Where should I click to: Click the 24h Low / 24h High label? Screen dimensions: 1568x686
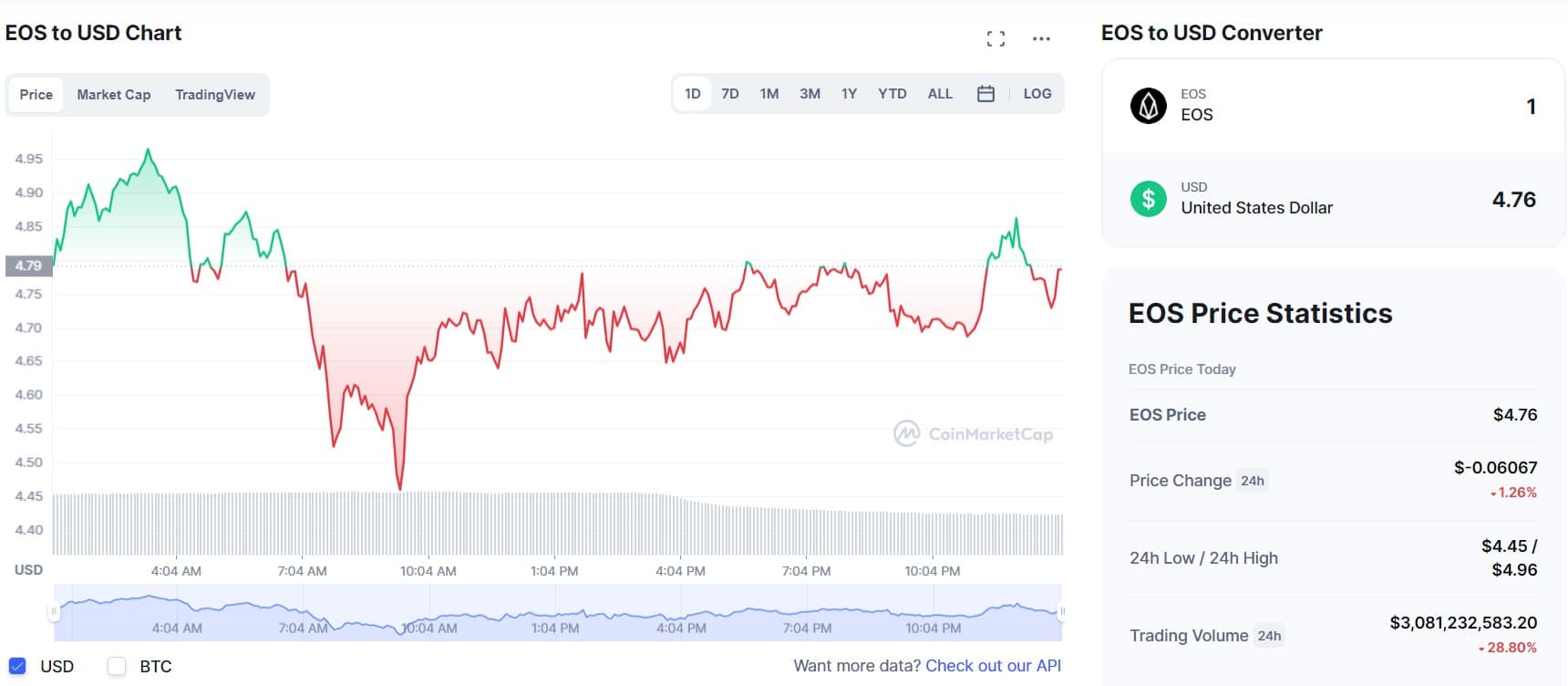pyautogui.click(x=1203, y=558)
